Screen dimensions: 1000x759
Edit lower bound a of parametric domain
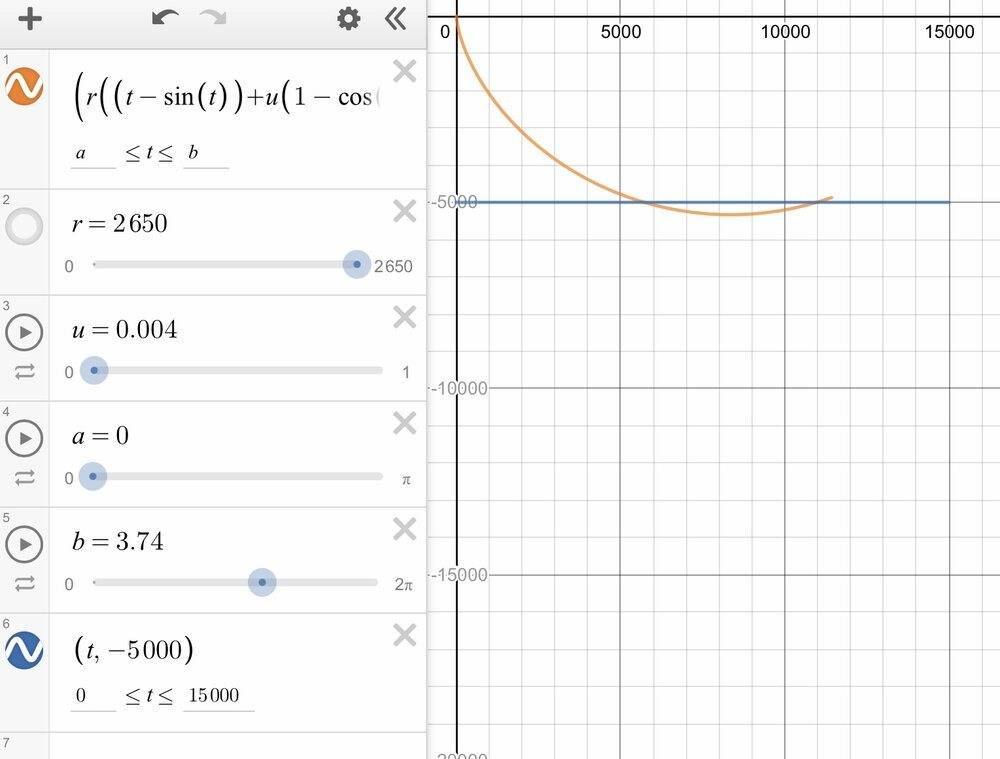93,153
